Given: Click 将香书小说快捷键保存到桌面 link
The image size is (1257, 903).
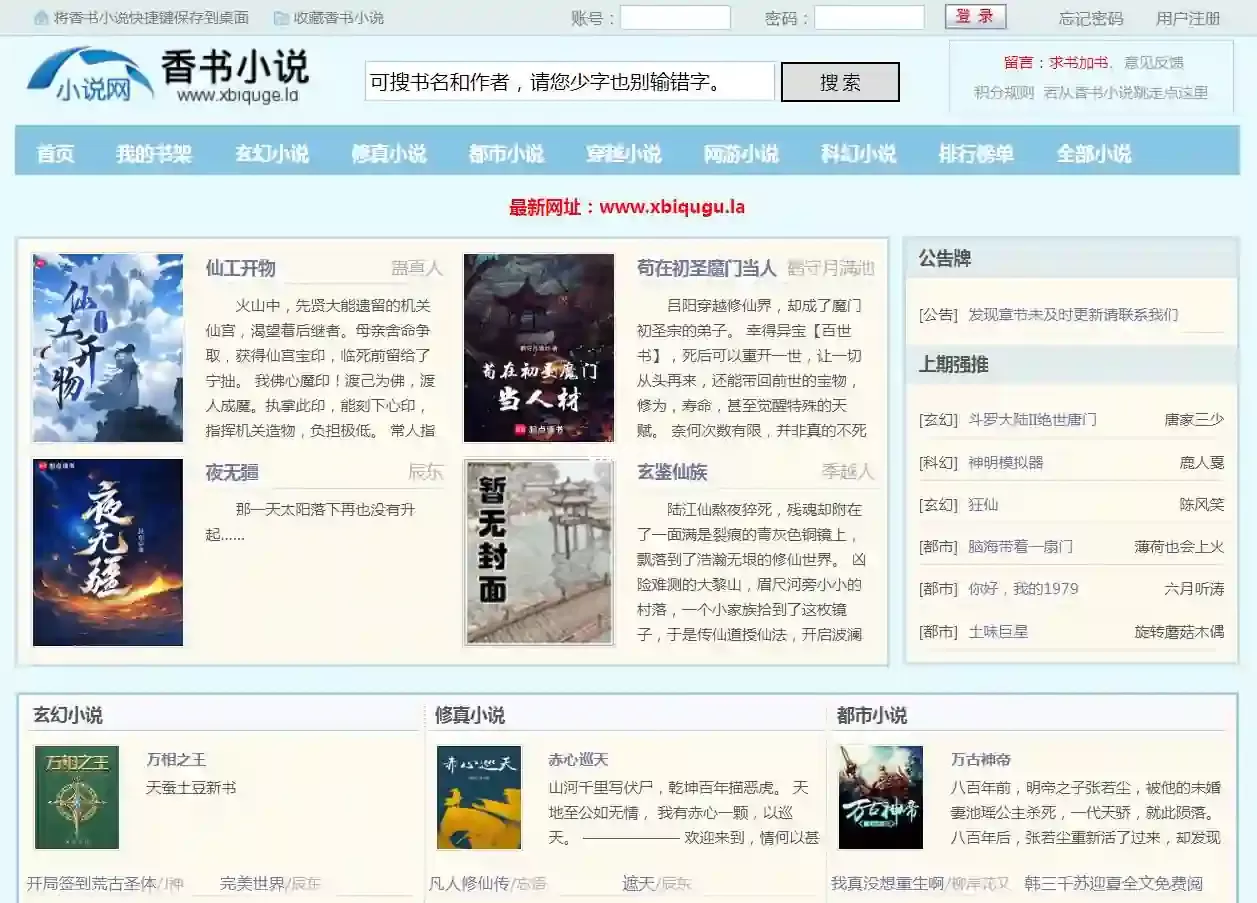Looking at the screenshot, I should (151, 18).
